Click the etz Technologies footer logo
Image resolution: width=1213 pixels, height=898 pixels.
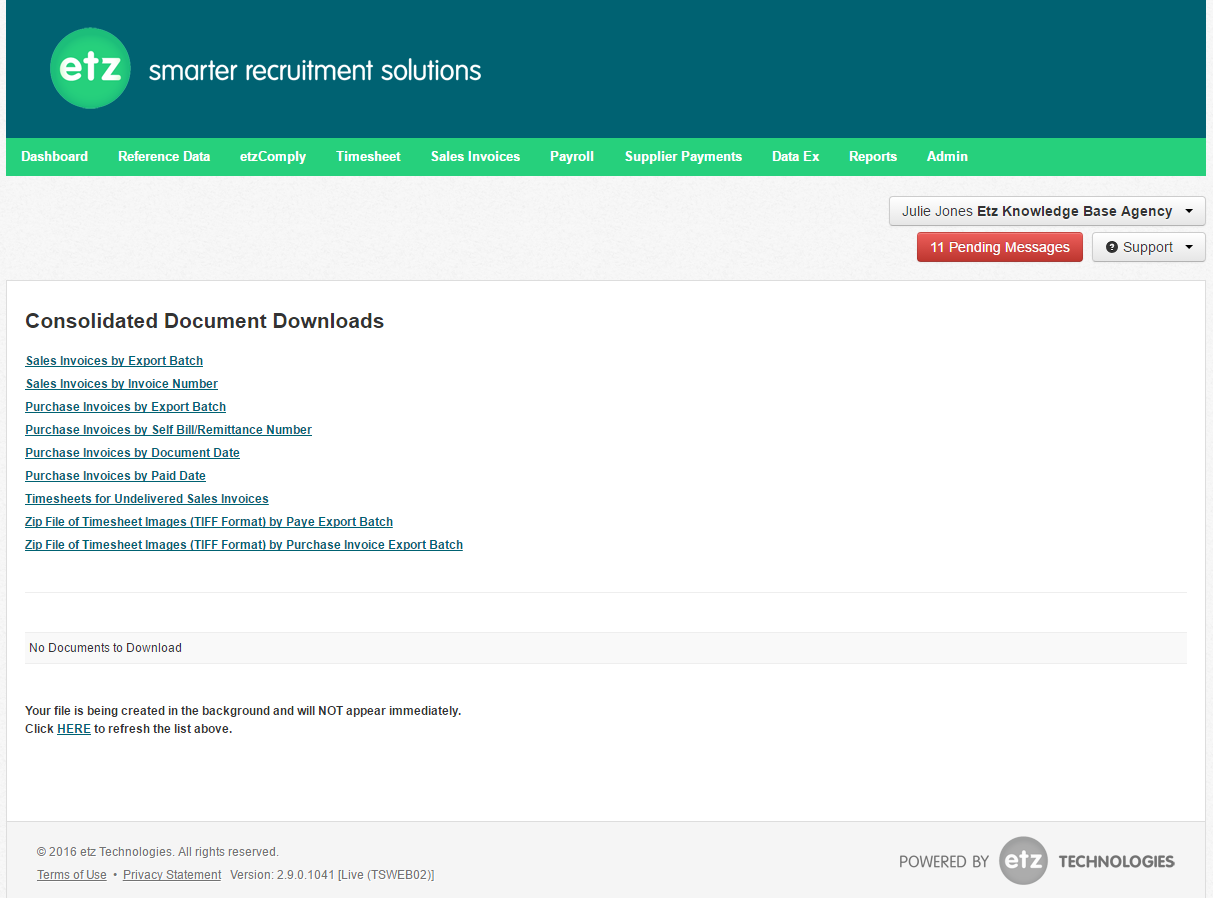[1037, 861]
